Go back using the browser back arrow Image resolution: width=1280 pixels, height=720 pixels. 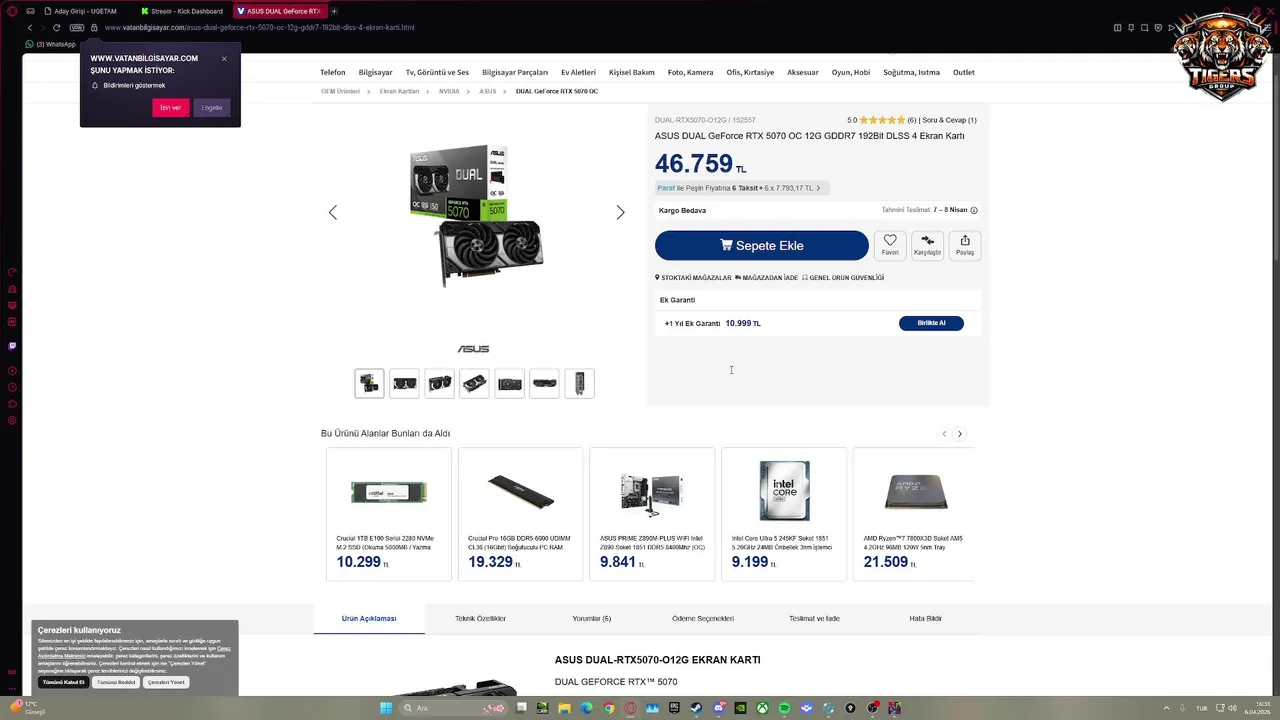coord(30,27)
